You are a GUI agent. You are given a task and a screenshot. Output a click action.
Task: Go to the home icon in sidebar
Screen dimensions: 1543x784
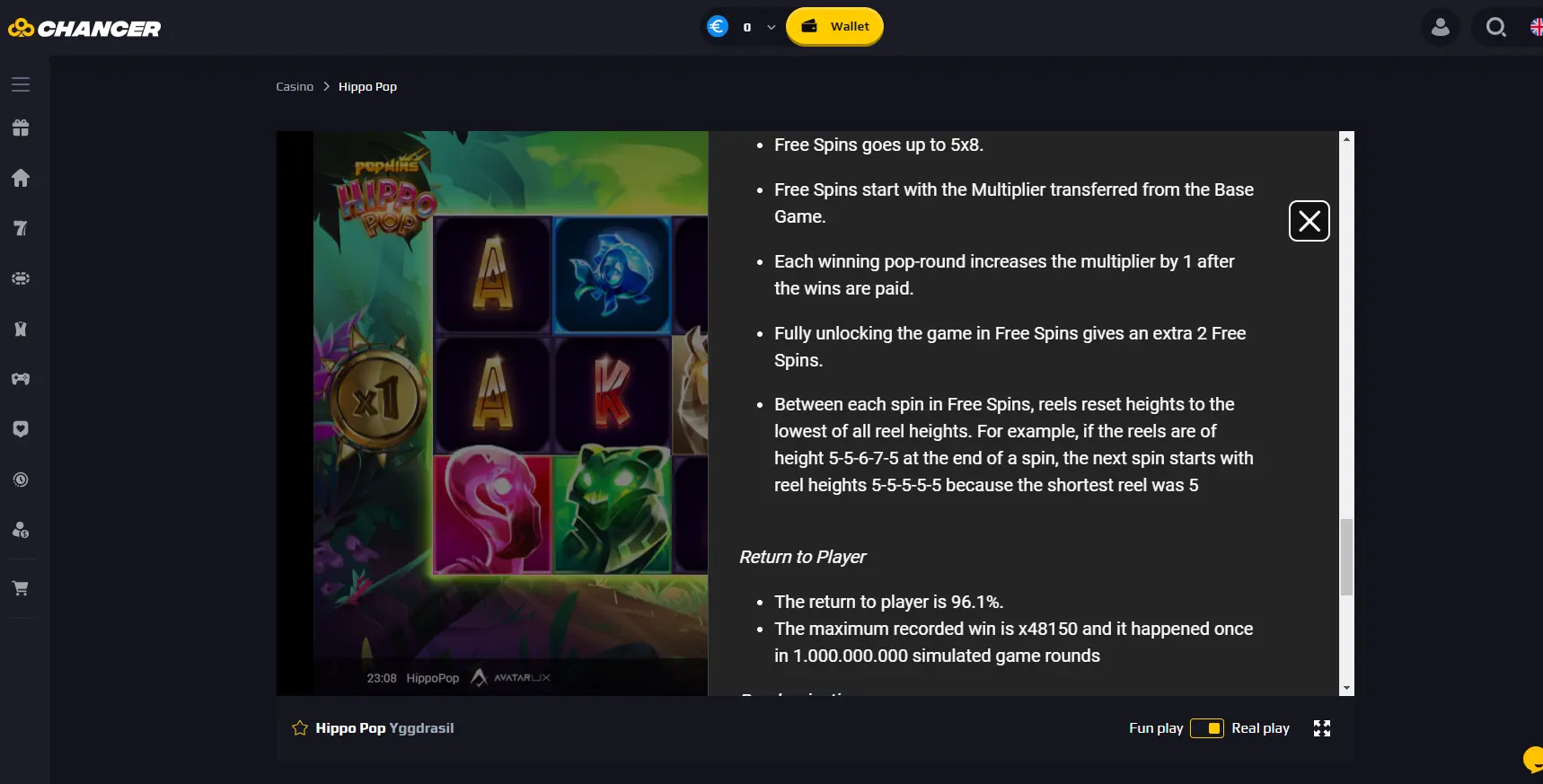point(21,178)
